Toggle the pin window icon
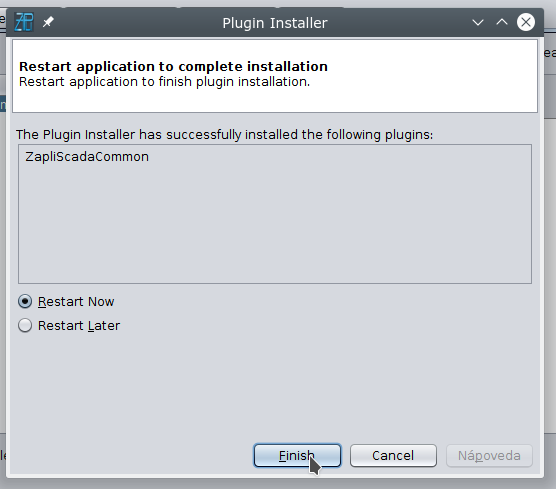This screenshot has height=489, width=556. 48,22
